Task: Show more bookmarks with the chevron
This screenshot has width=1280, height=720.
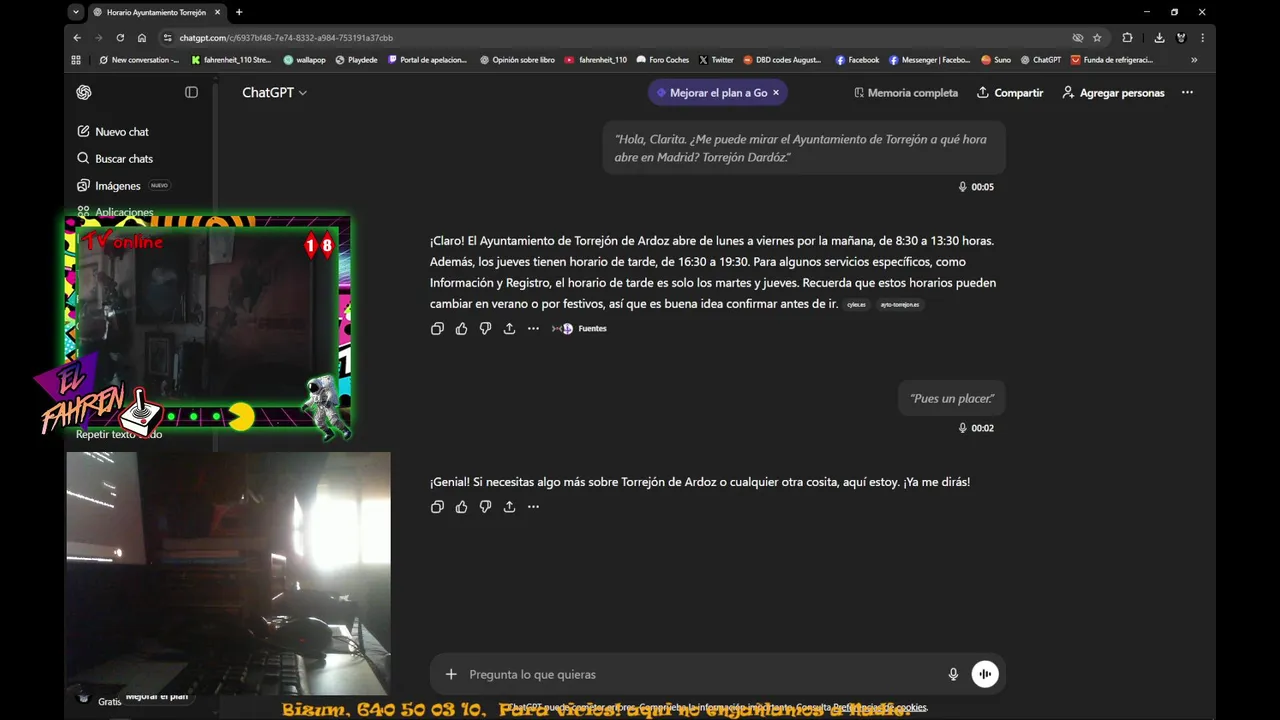Action: coord(1194,60)
